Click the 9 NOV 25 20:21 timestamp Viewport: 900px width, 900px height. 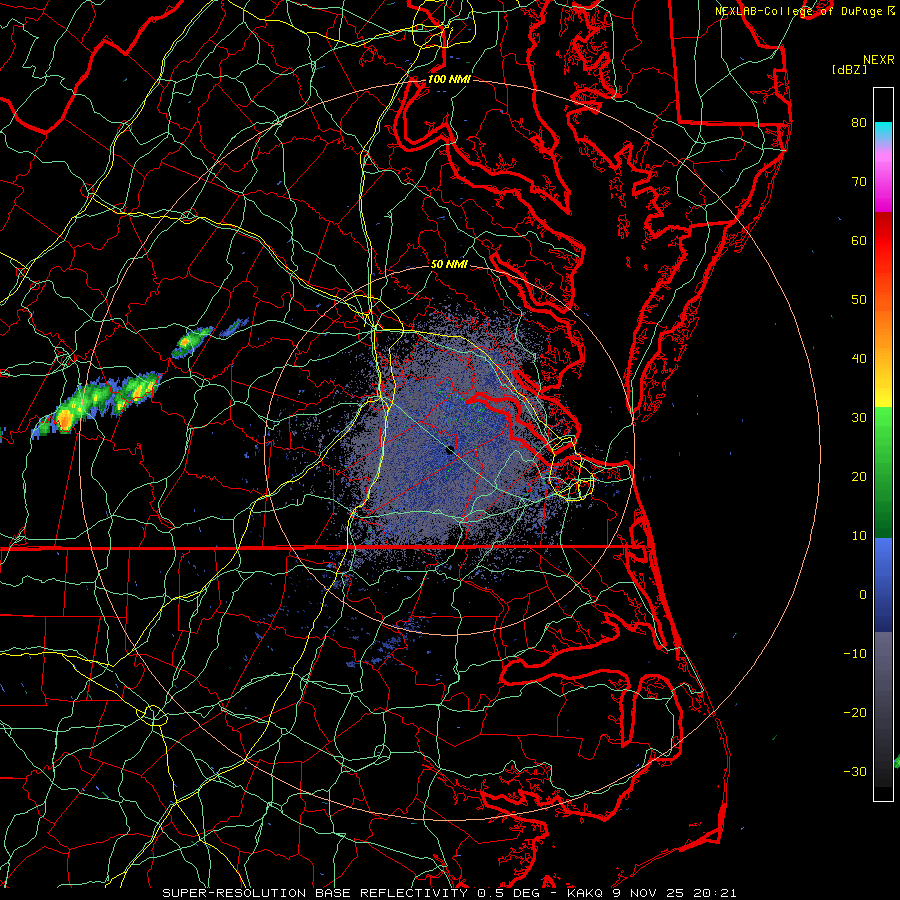[673, 893]
